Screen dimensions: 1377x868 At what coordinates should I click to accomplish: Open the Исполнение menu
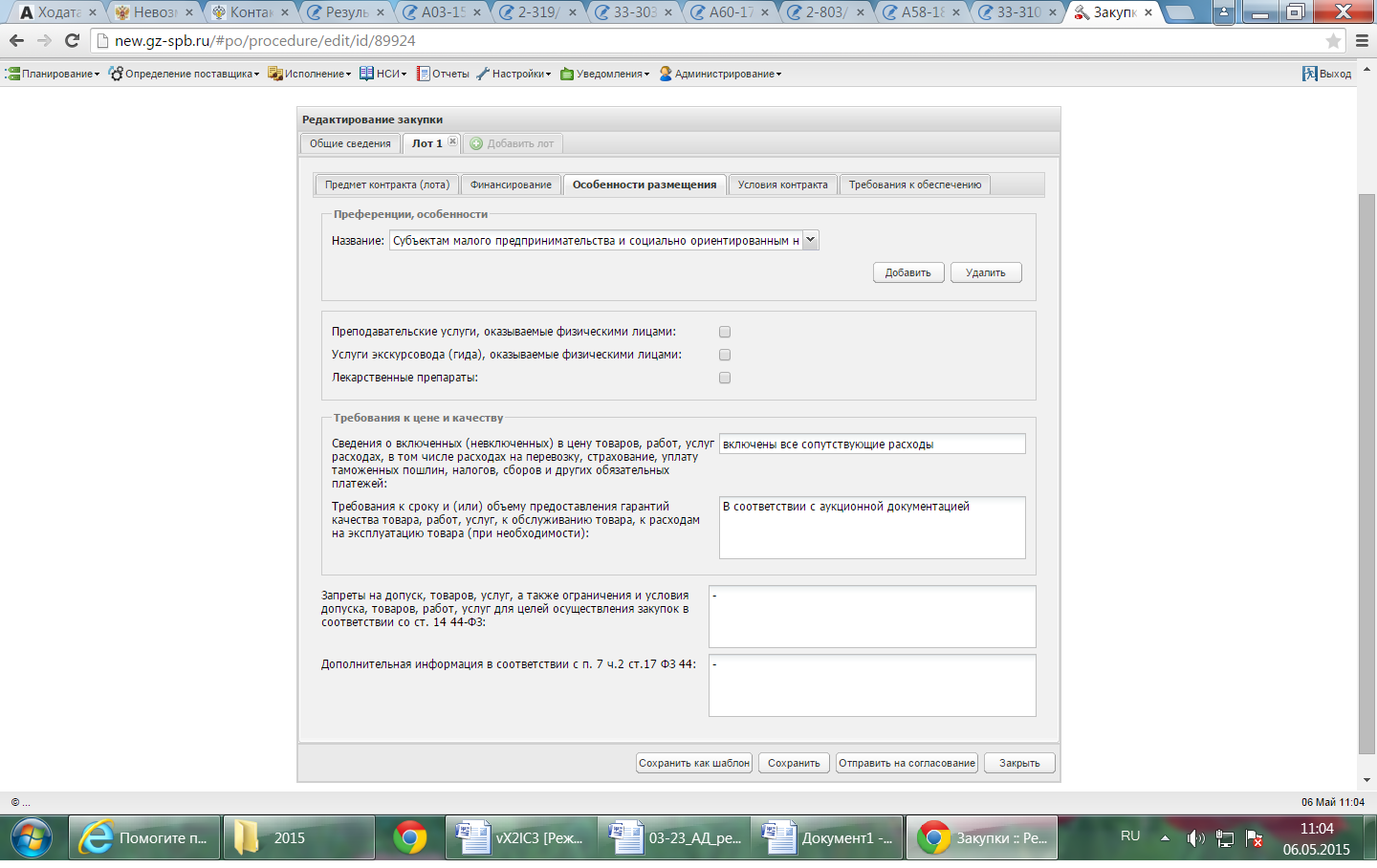[310, 74]
